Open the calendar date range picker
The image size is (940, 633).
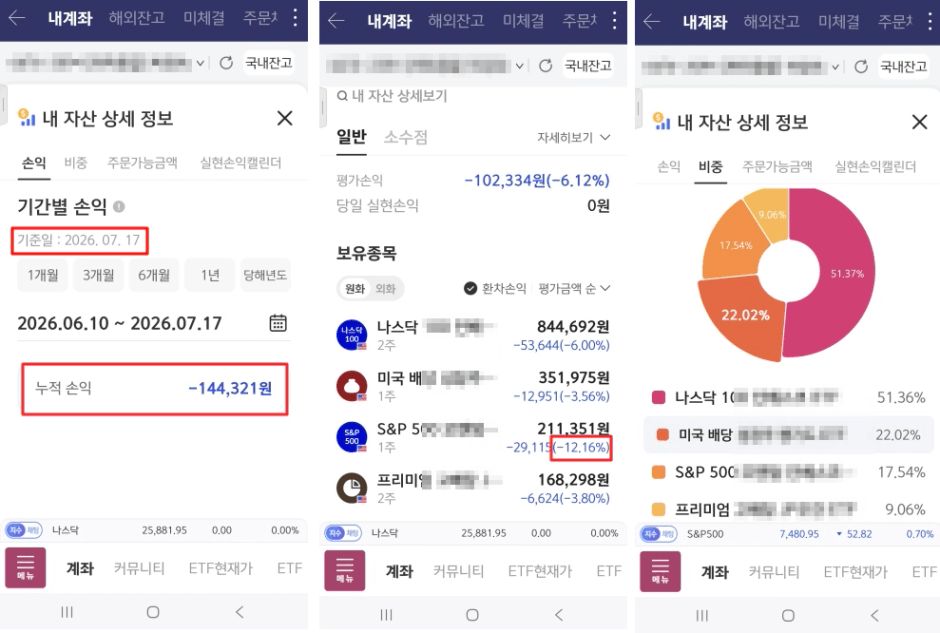click(278, 323)
